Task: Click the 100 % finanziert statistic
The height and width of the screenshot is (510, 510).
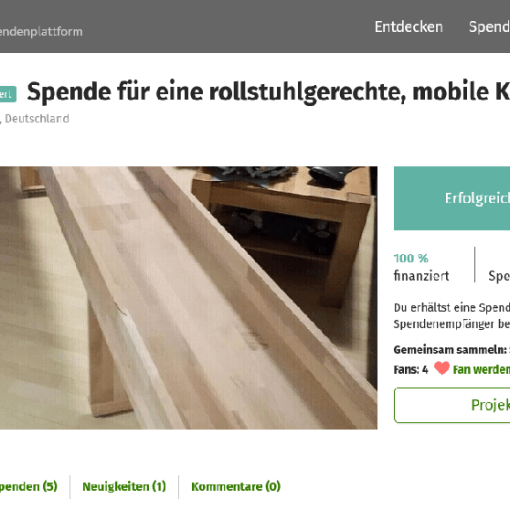Action: pos(421,267)
